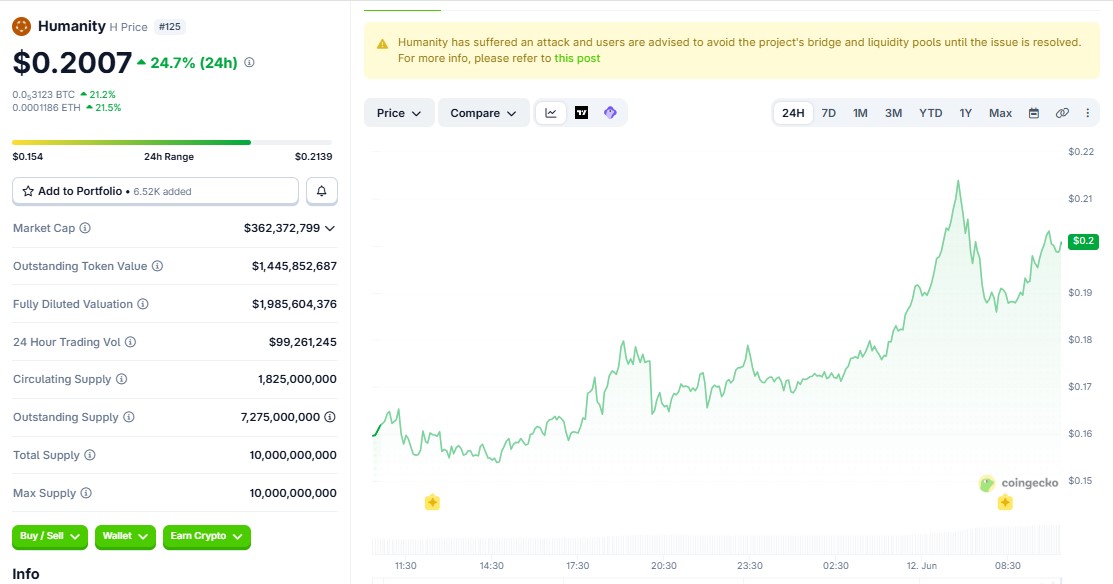Click the $0.154 range low value

(28, 157)
